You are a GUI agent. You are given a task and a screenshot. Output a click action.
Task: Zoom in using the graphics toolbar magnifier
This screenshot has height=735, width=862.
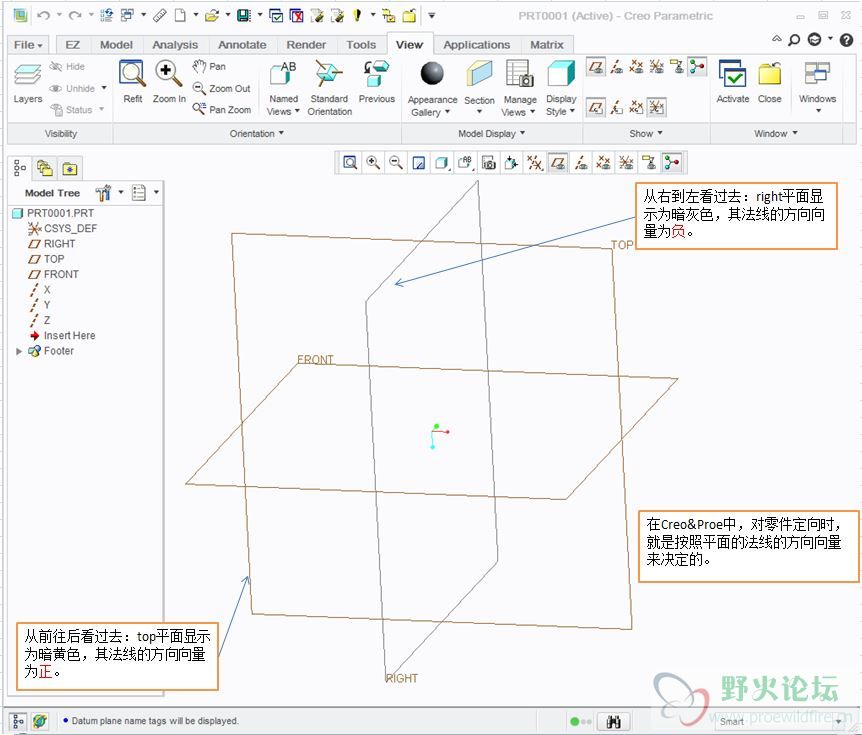point(373,163)
